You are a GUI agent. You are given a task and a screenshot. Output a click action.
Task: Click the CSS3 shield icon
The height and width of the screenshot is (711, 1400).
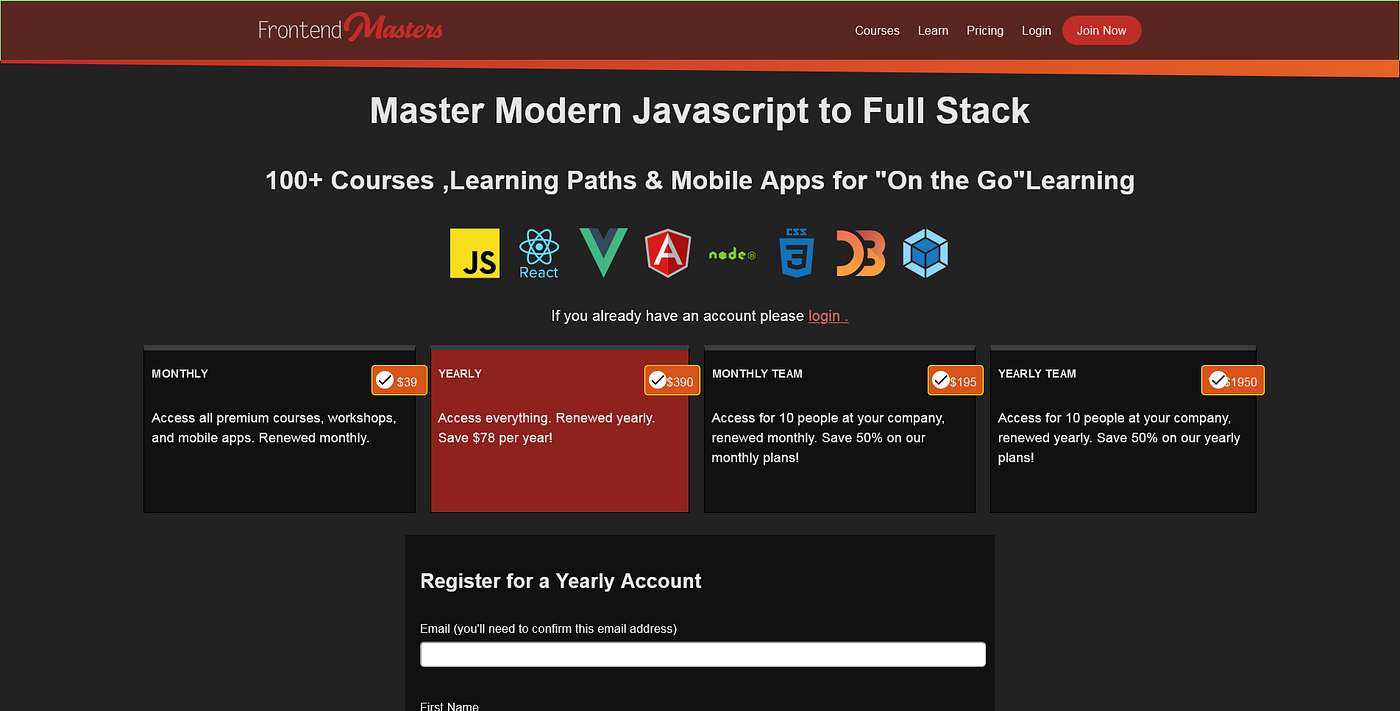point(796,253)
